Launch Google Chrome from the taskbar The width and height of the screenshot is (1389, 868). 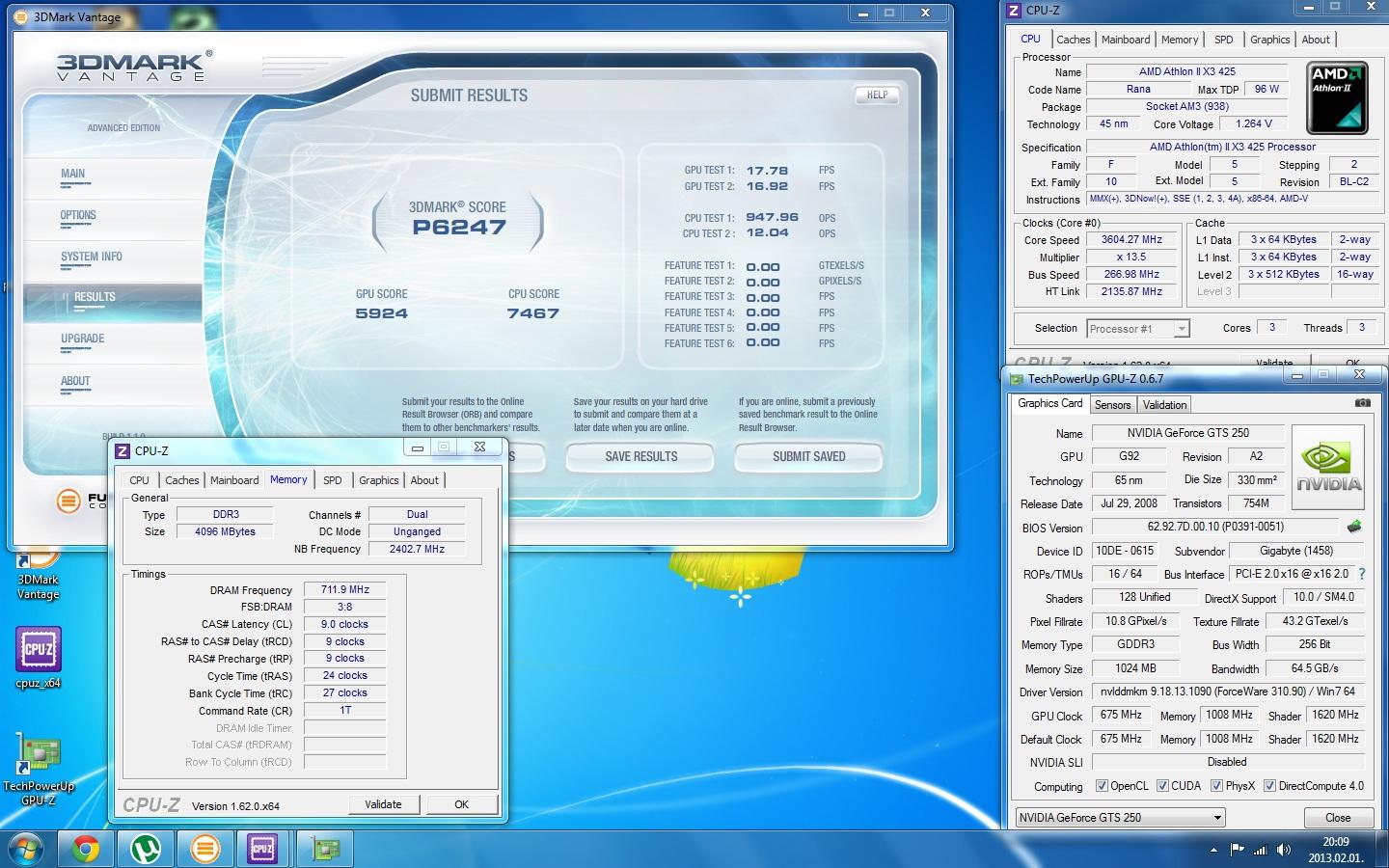pyautogui.click(x=87, y=849)
